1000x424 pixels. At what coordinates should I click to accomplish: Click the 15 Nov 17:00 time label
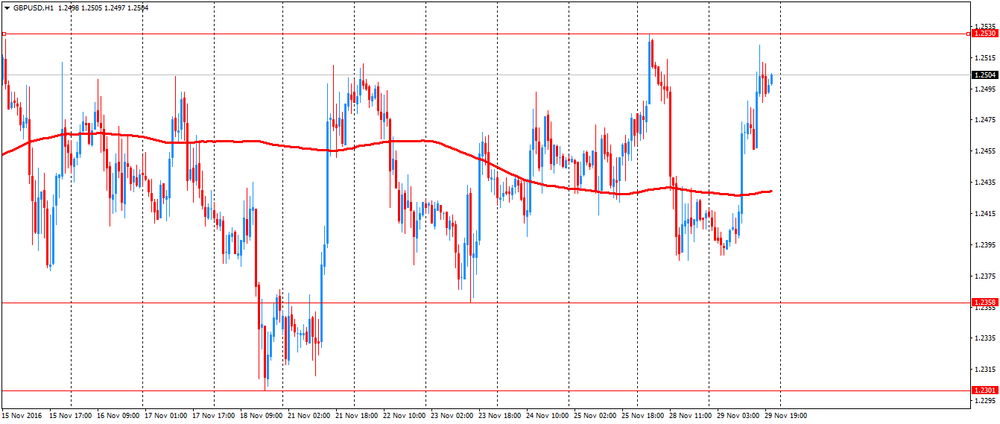pyautogui.click(x=71, y=415)
